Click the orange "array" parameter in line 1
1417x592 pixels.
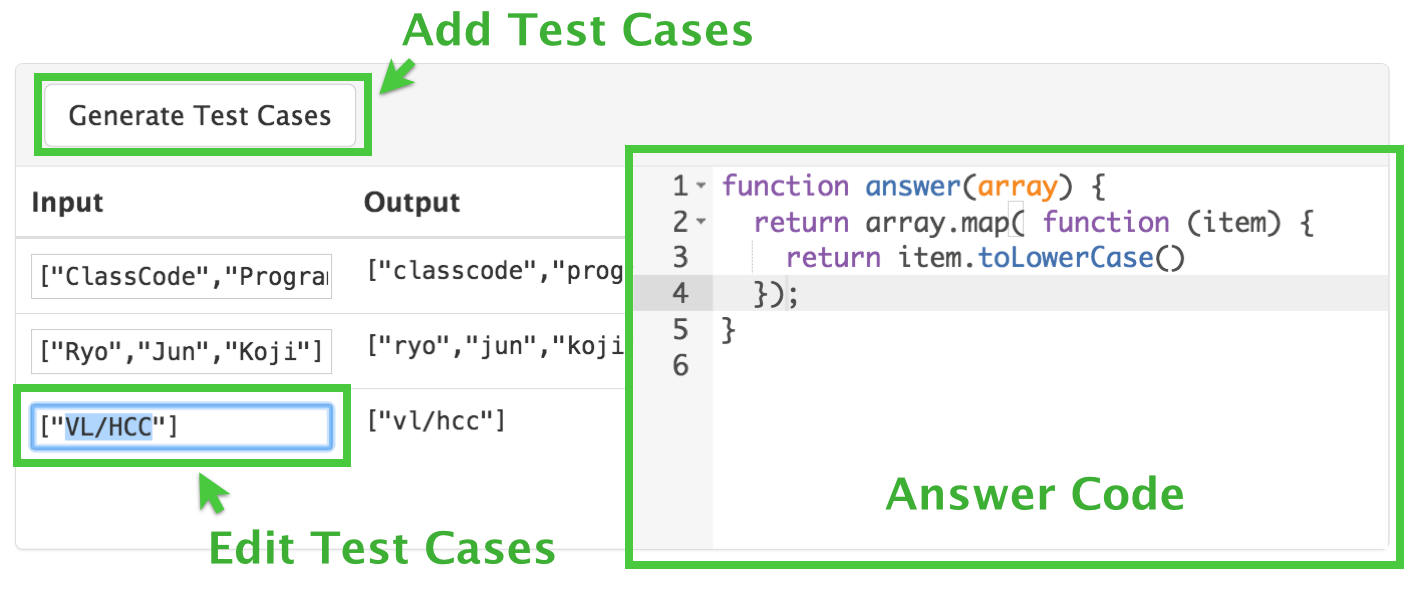(1016, 187)
